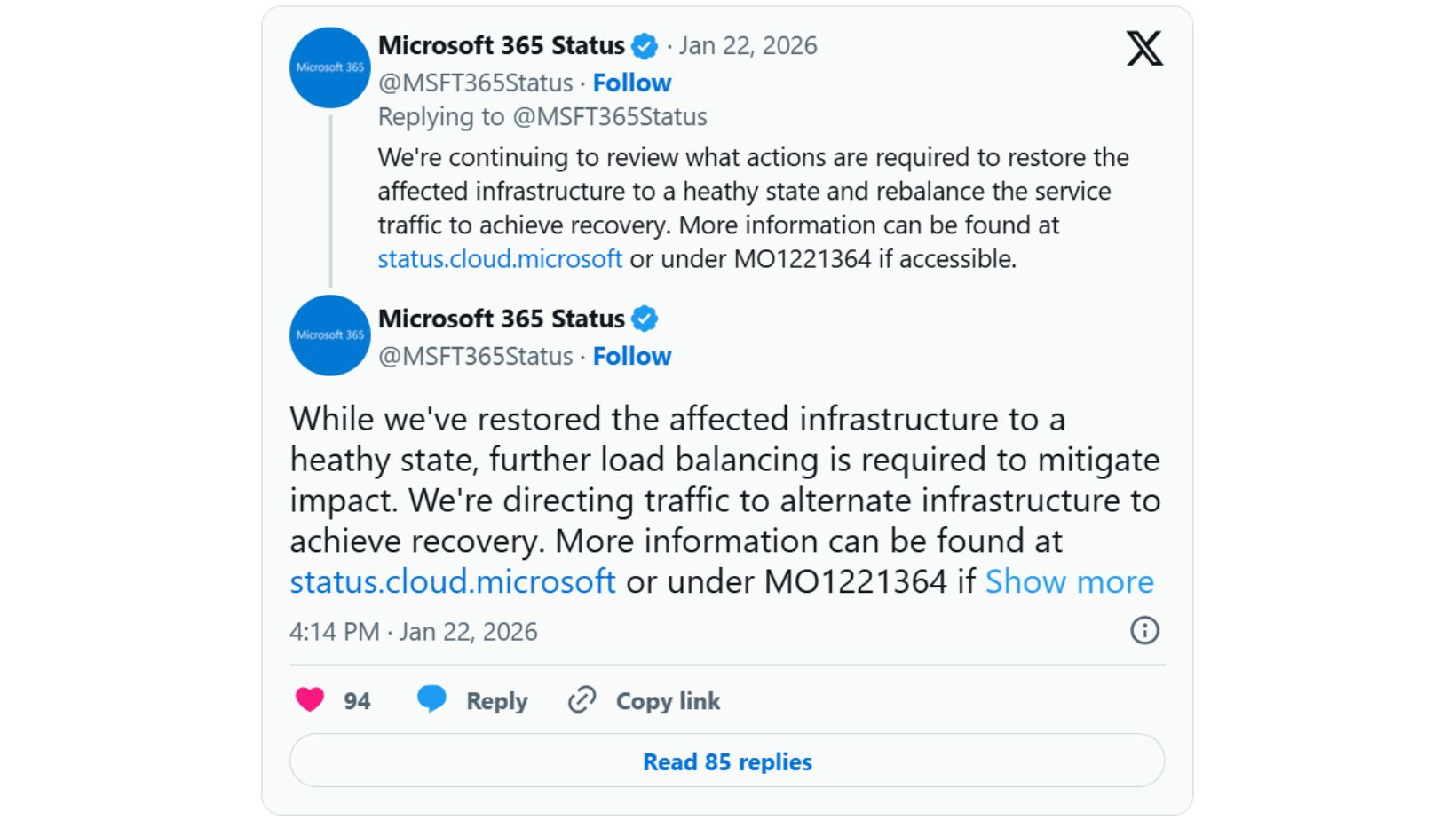This screenshot has width=1456, height=820.
Task: Open the Read 85 replies button
Action: click(726, 761)
